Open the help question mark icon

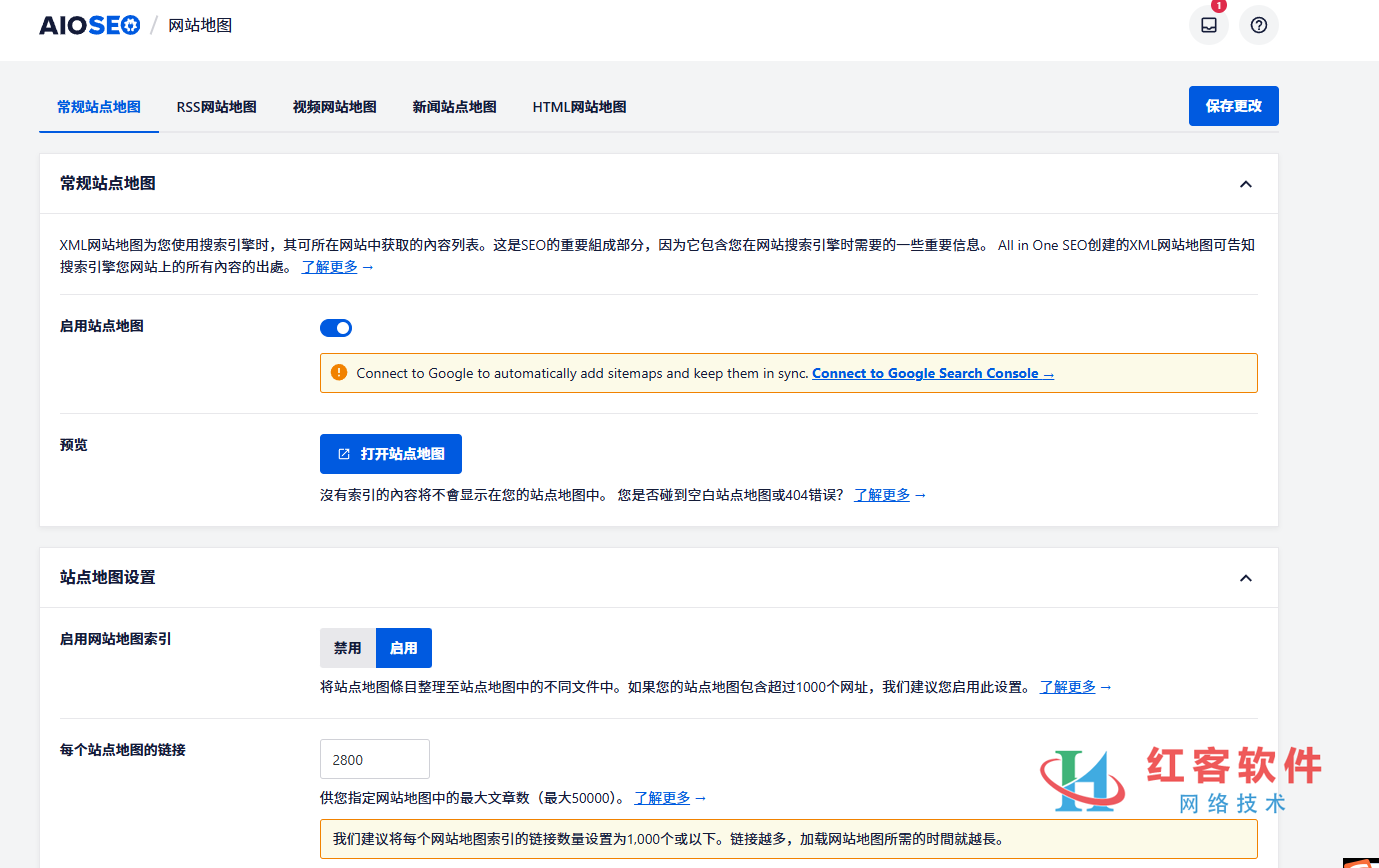tap(1258, 25)
